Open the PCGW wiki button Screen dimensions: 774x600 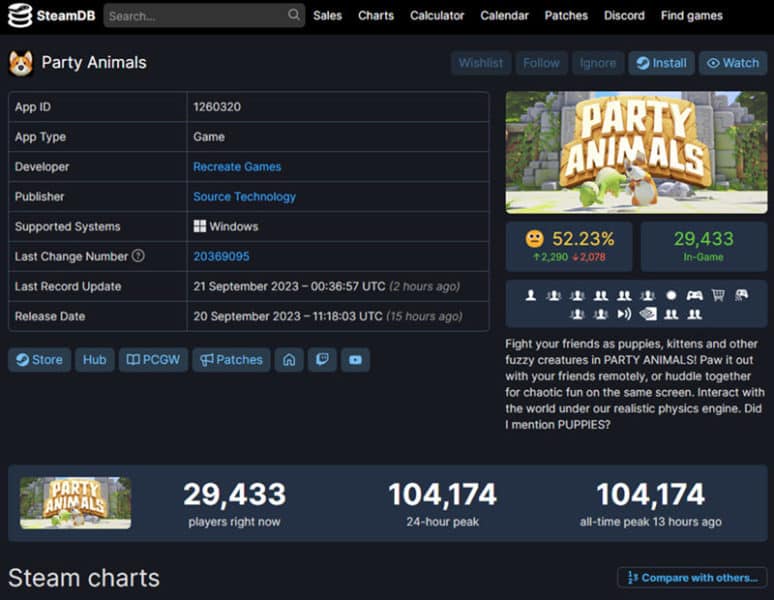point(153,360)
